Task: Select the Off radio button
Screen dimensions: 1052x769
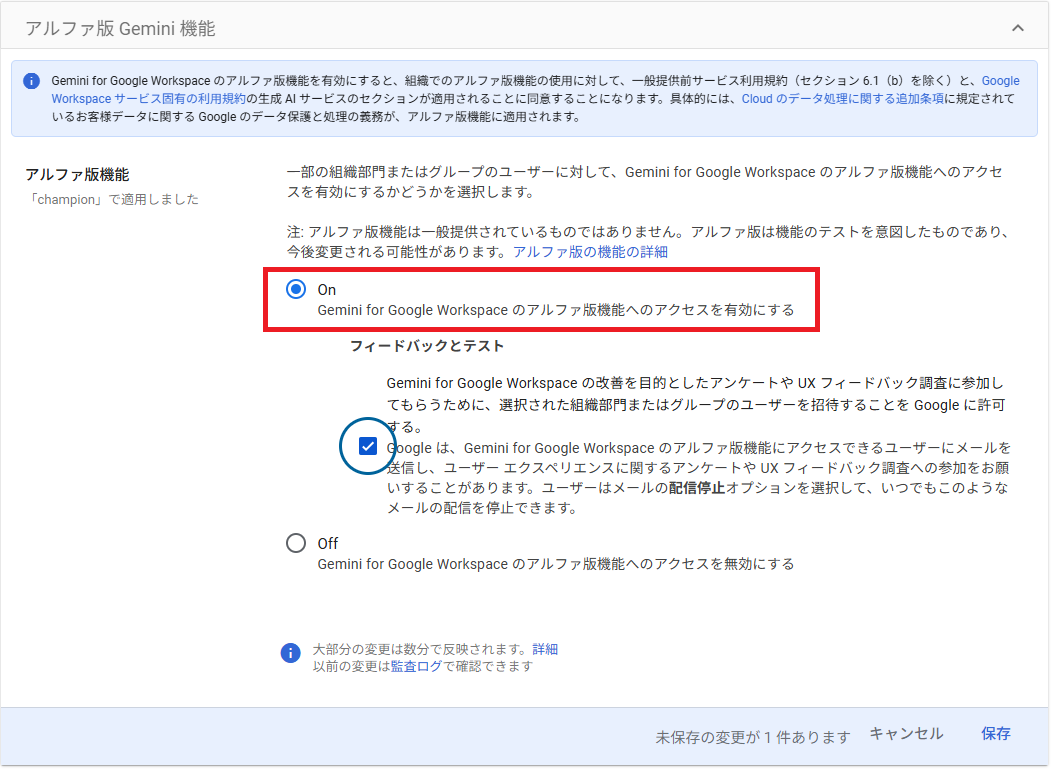Action: 296,543
